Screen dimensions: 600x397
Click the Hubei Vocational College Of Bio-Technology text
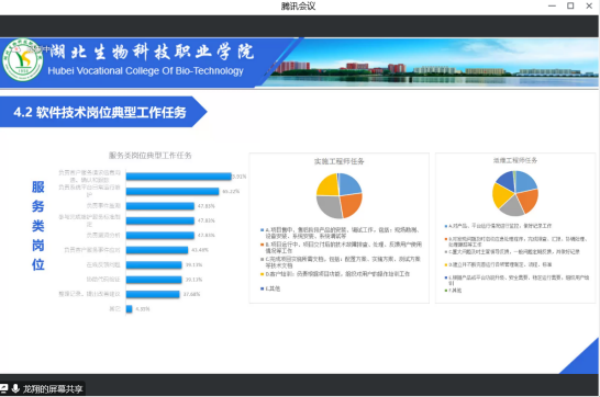point(145,71)
